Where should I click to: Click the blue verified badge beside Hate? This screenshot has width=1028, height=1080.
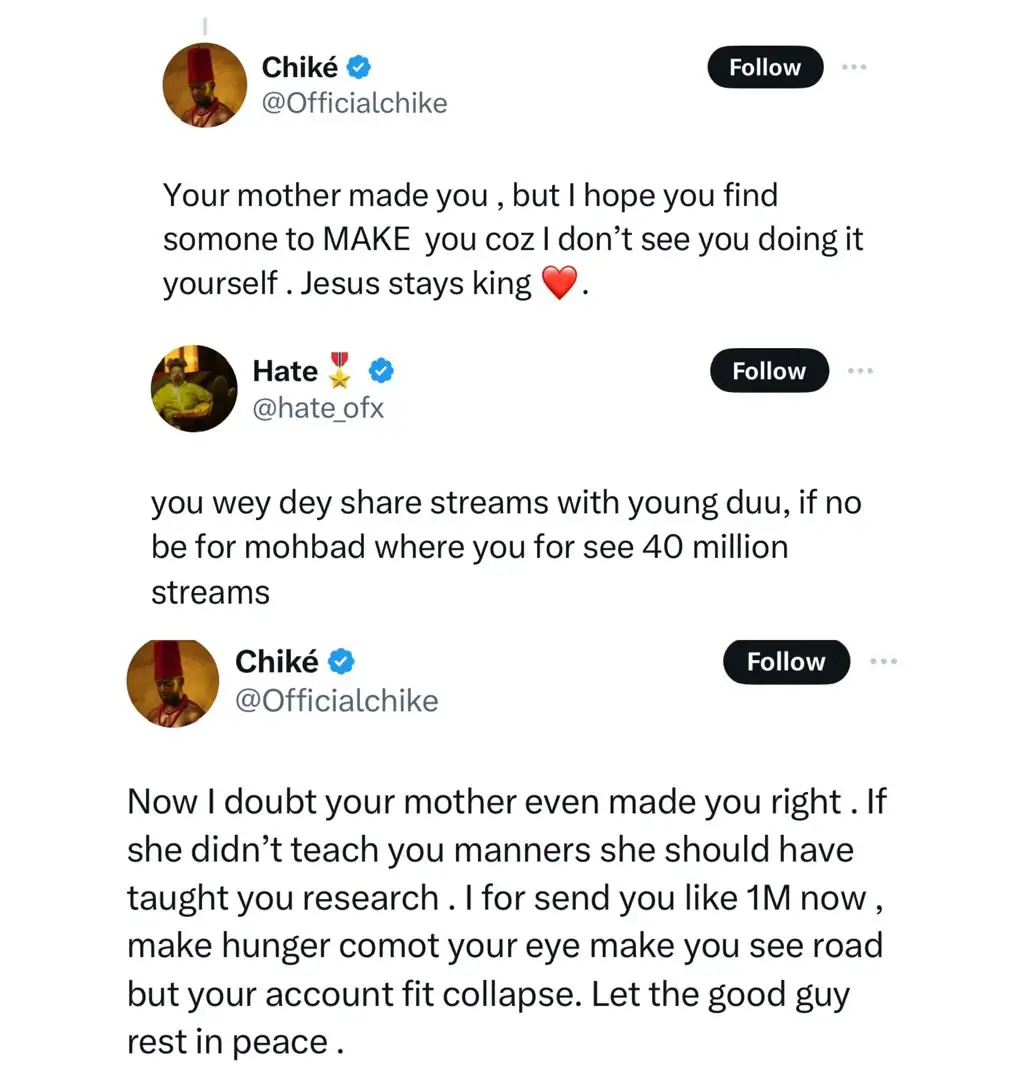pos(381,371)
